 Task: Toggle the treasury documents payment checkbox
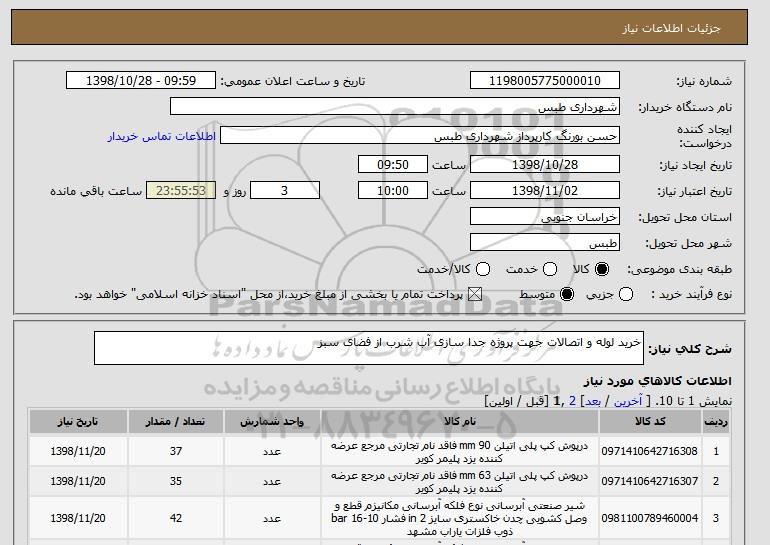(x=474, y=295)
